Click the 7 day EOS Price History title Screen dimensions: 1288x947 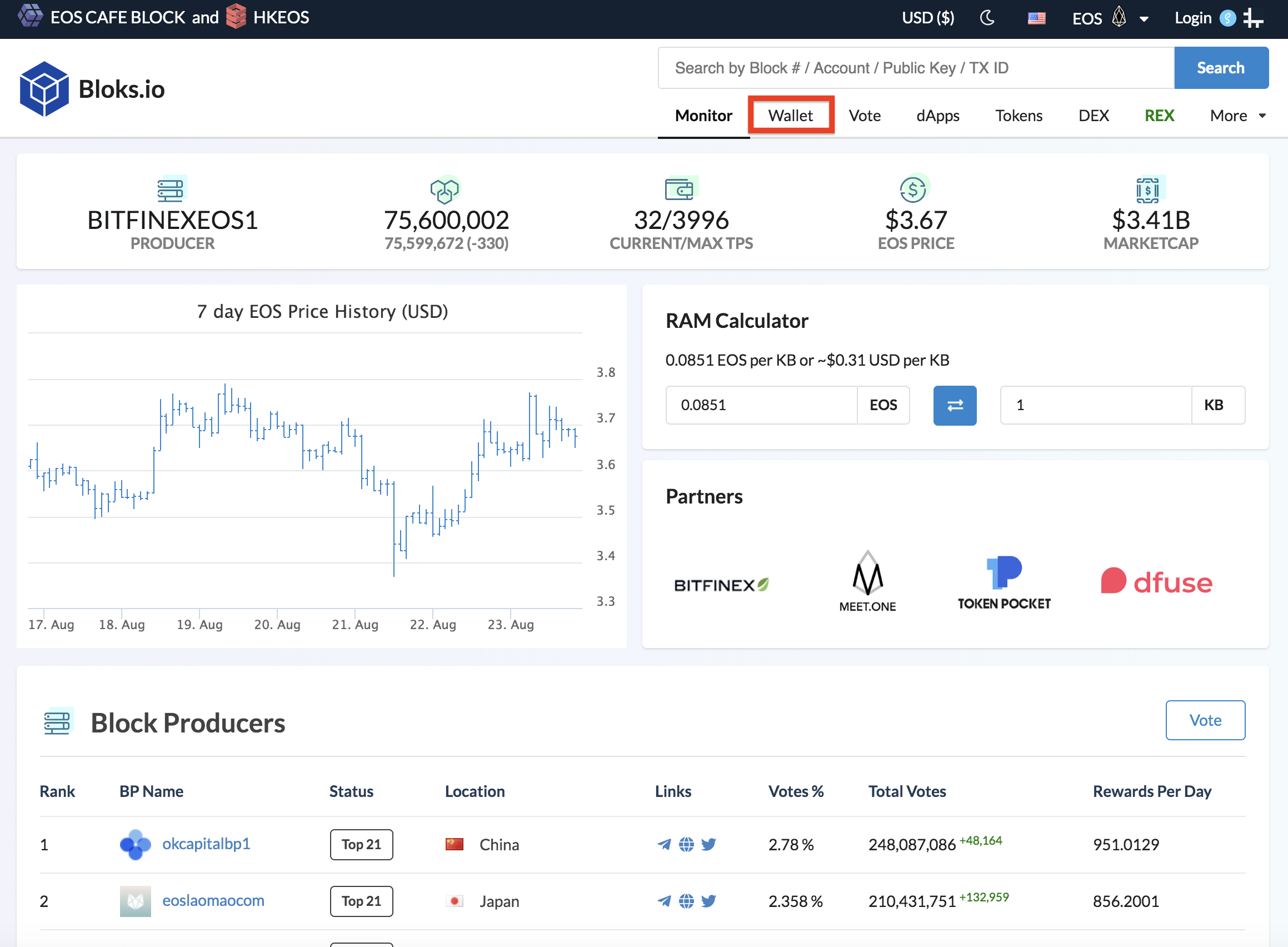pyautogui.click(x=322, y=311)
